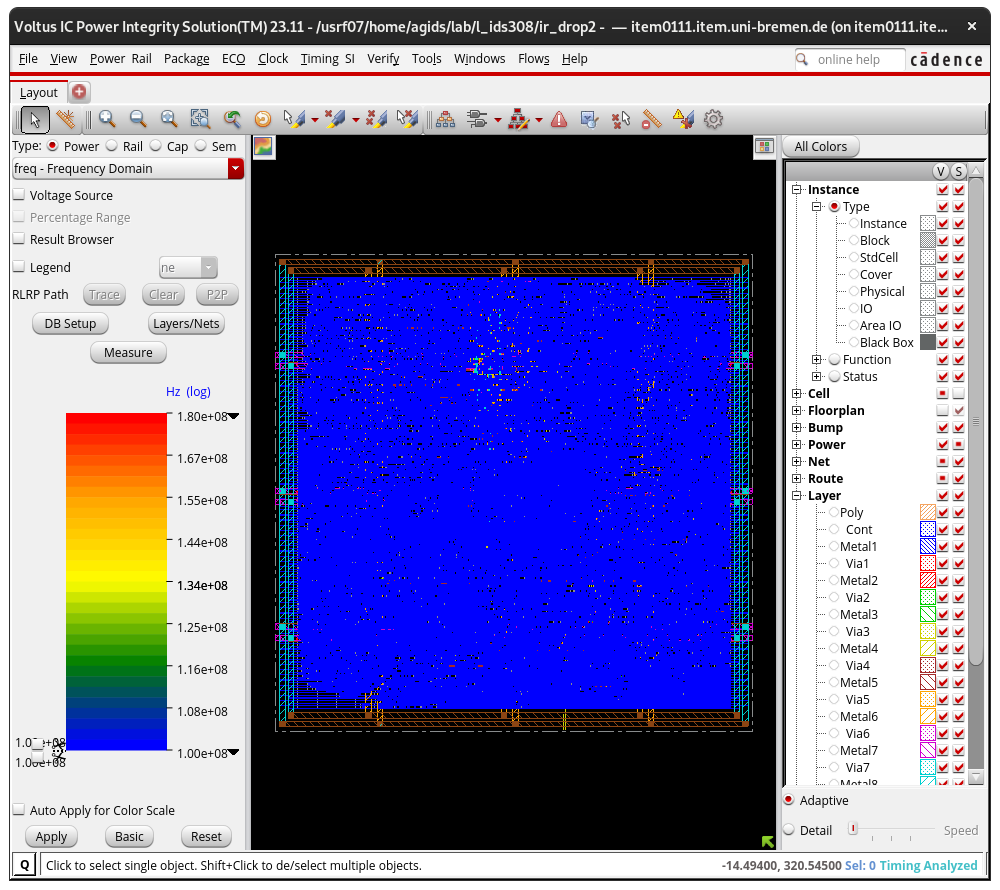Screen dimensions: 1000x890
Task: Select the Zoom In tool
Action: pyautogui.click(x=105, y=119)
